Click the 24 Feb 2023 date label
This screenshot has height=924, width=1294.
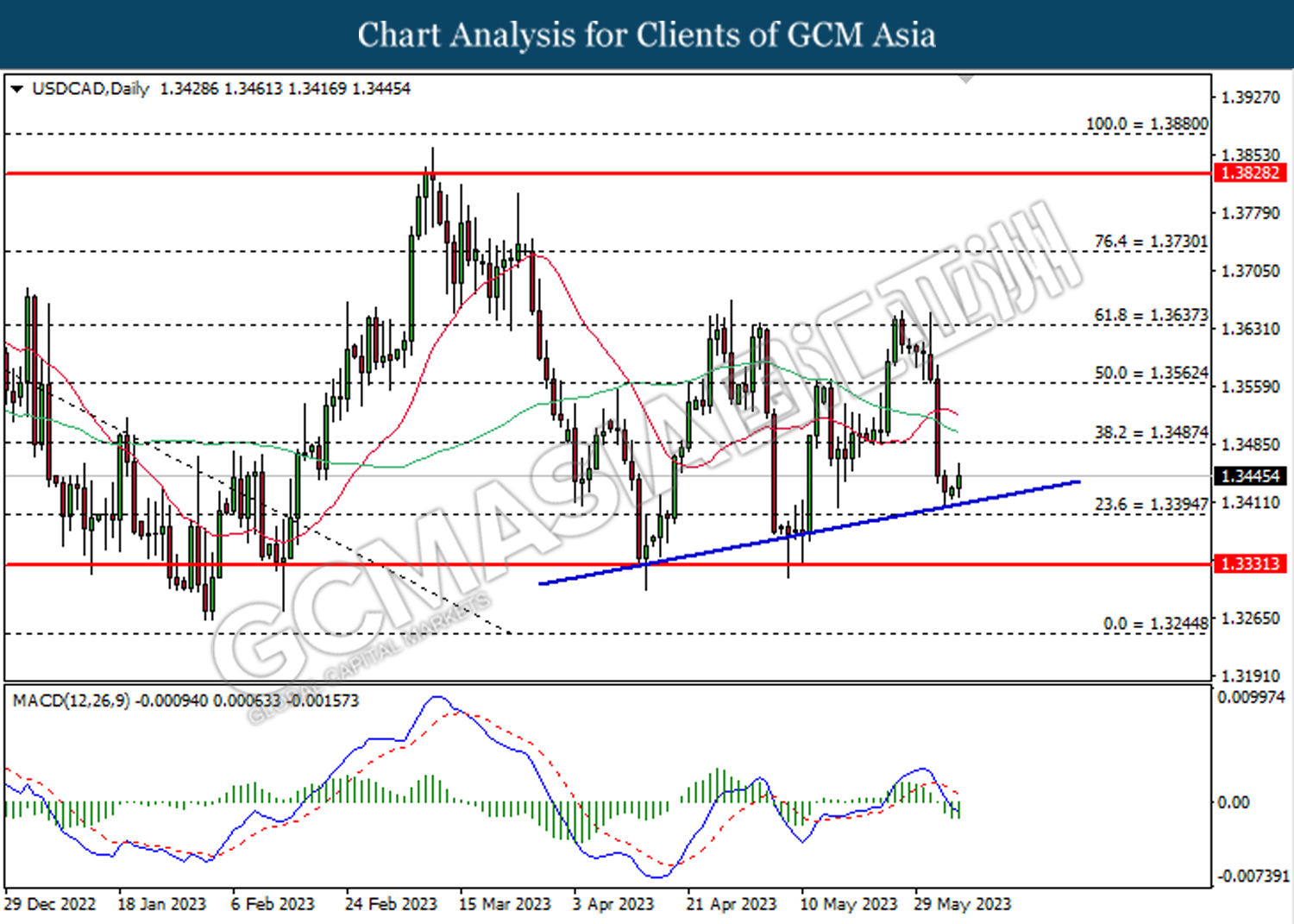tap(391, 904)
